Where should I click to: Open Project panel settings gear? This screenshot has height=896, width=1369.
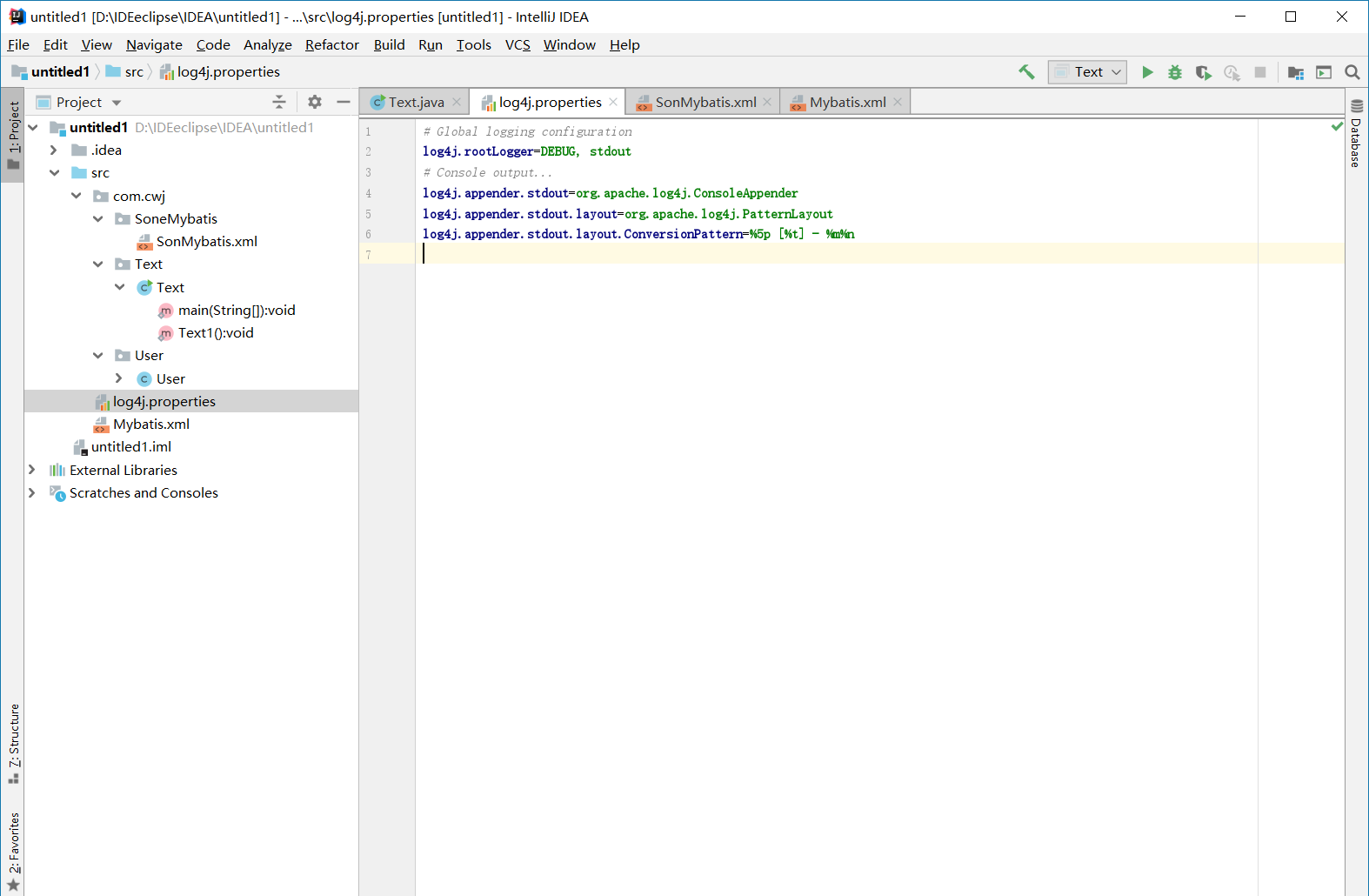pyautogui.click(x=315, y=102)
